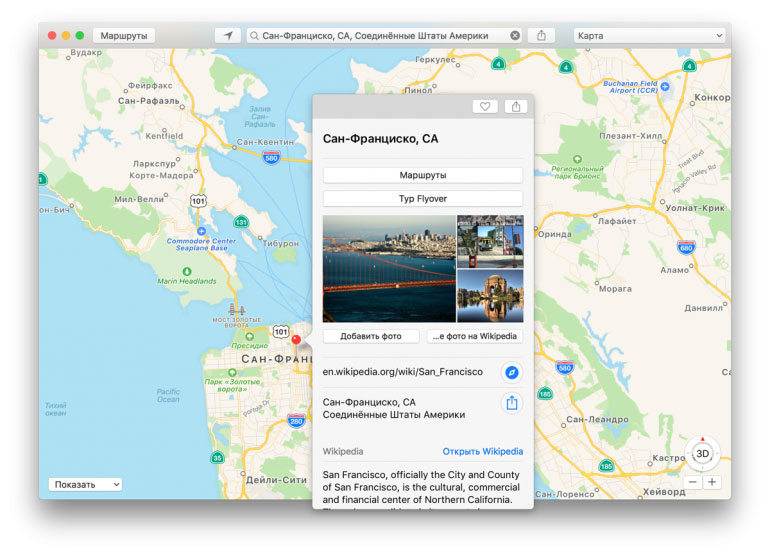Viewport: 770px width, 555px height.
Task: Click the Парк Золотые ворота marker
Action: coord(232,373)
